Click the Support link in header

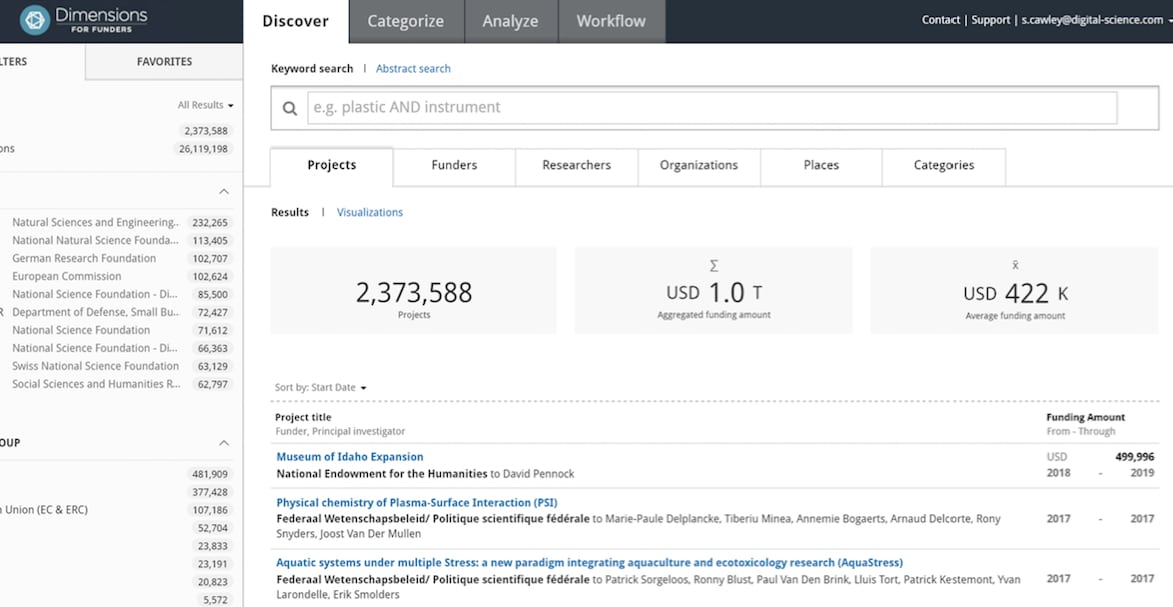990,20
